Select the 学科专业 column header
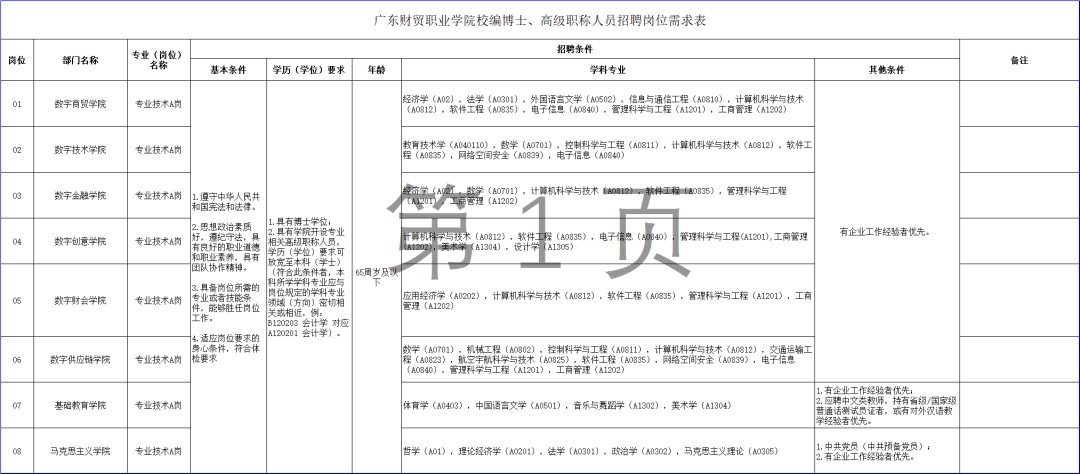This screenshot has width=1080, height=474. (x=608, y=70)
